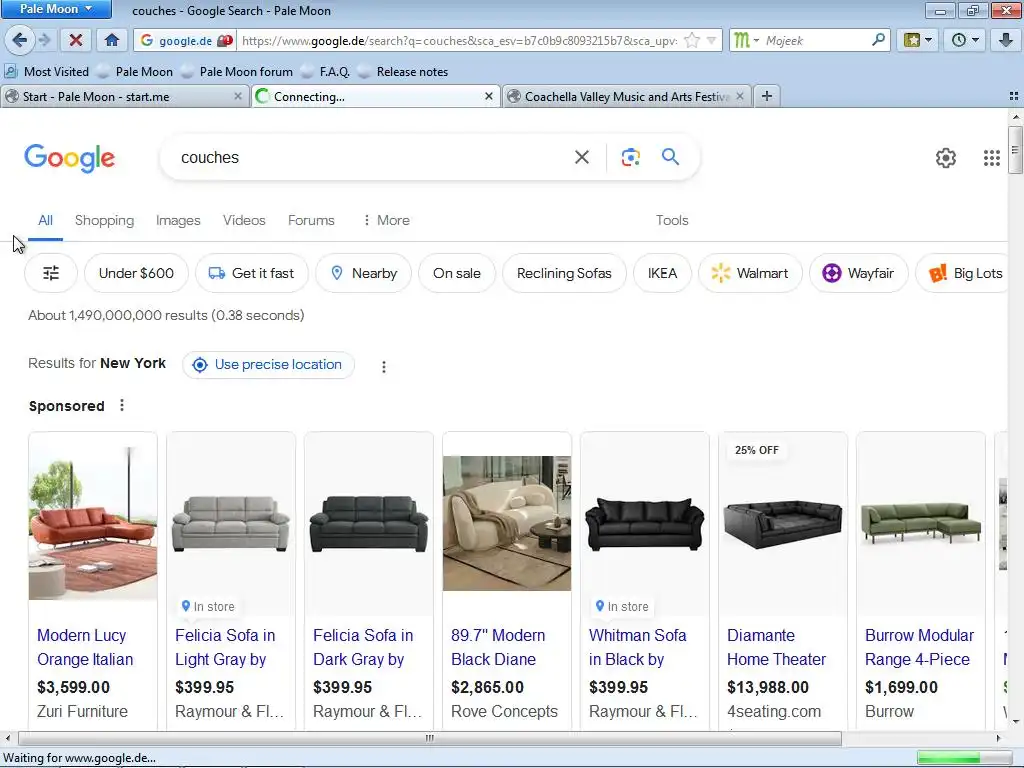Select the IKEA filter chip
Viewport: 1024px width, 768px height.
[662, 273]
